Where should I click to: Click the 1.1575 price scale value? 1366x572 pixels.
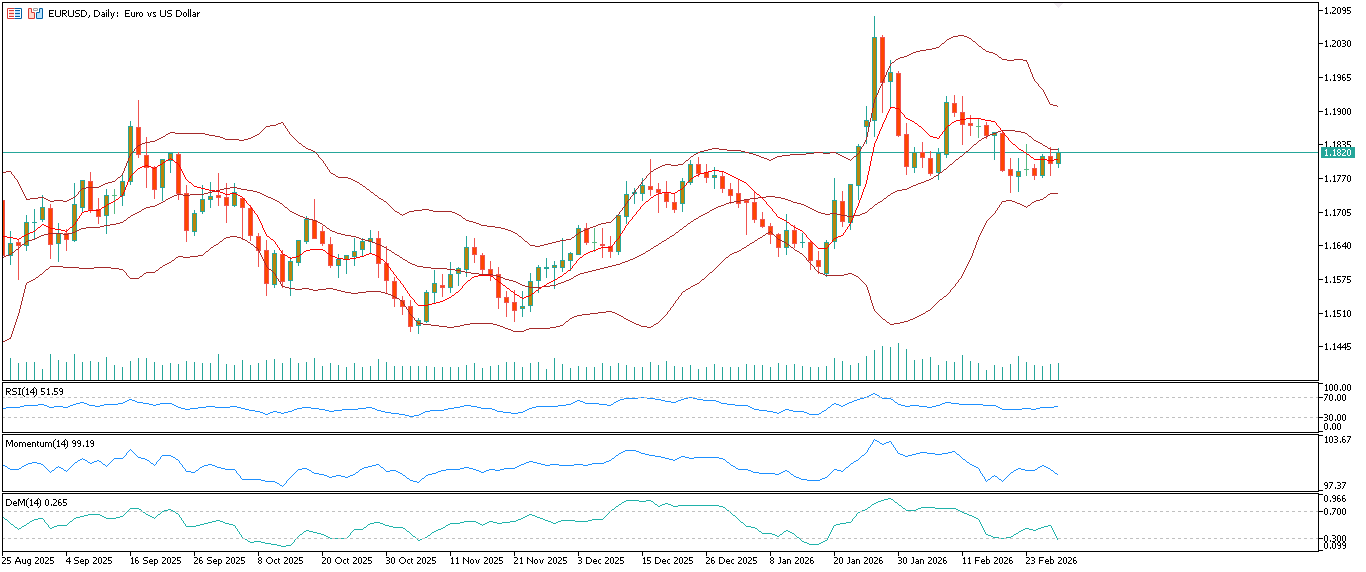click(1338, 280)
